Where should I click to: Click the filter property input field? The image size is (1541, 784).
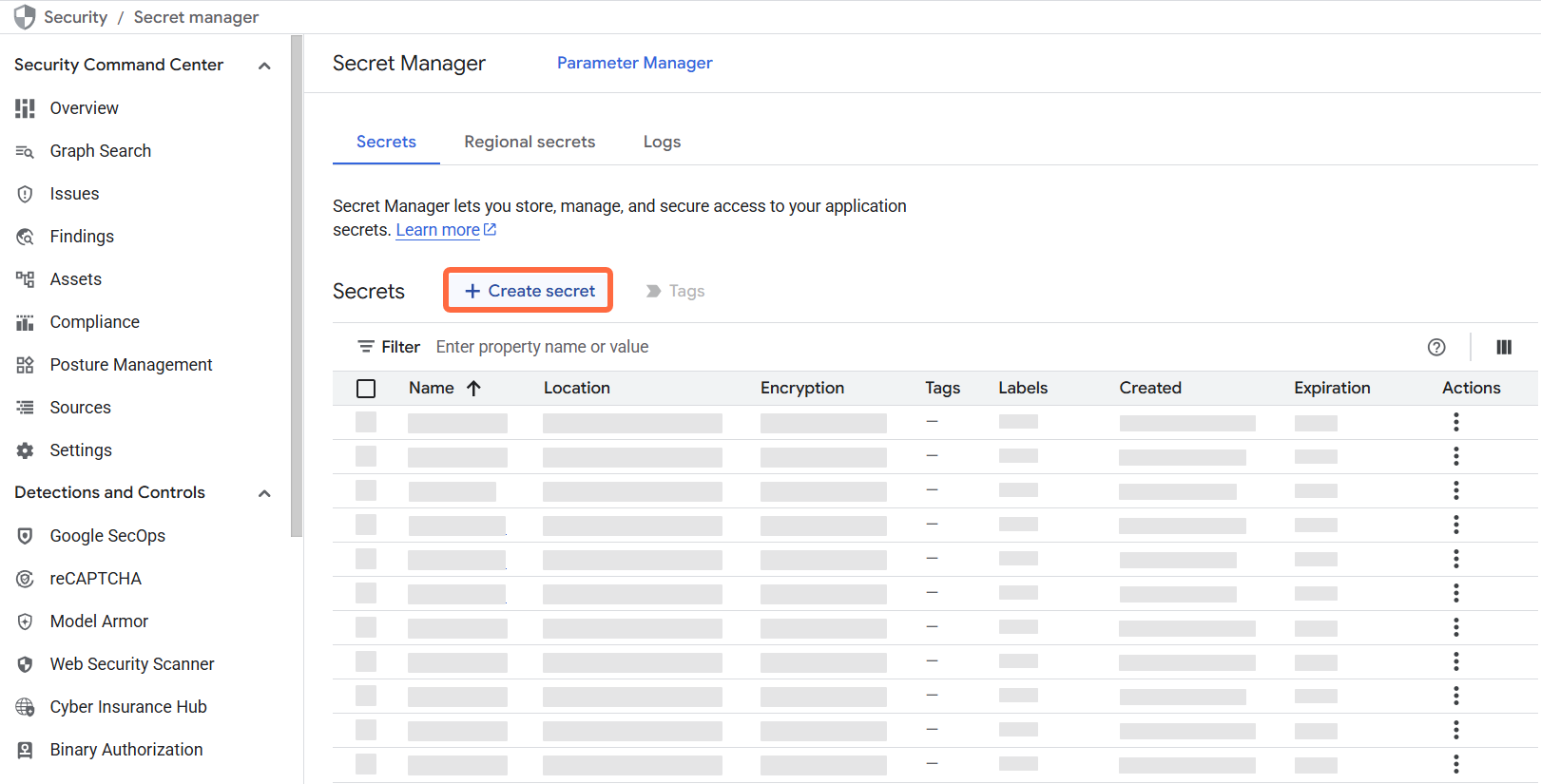(922, 347)
